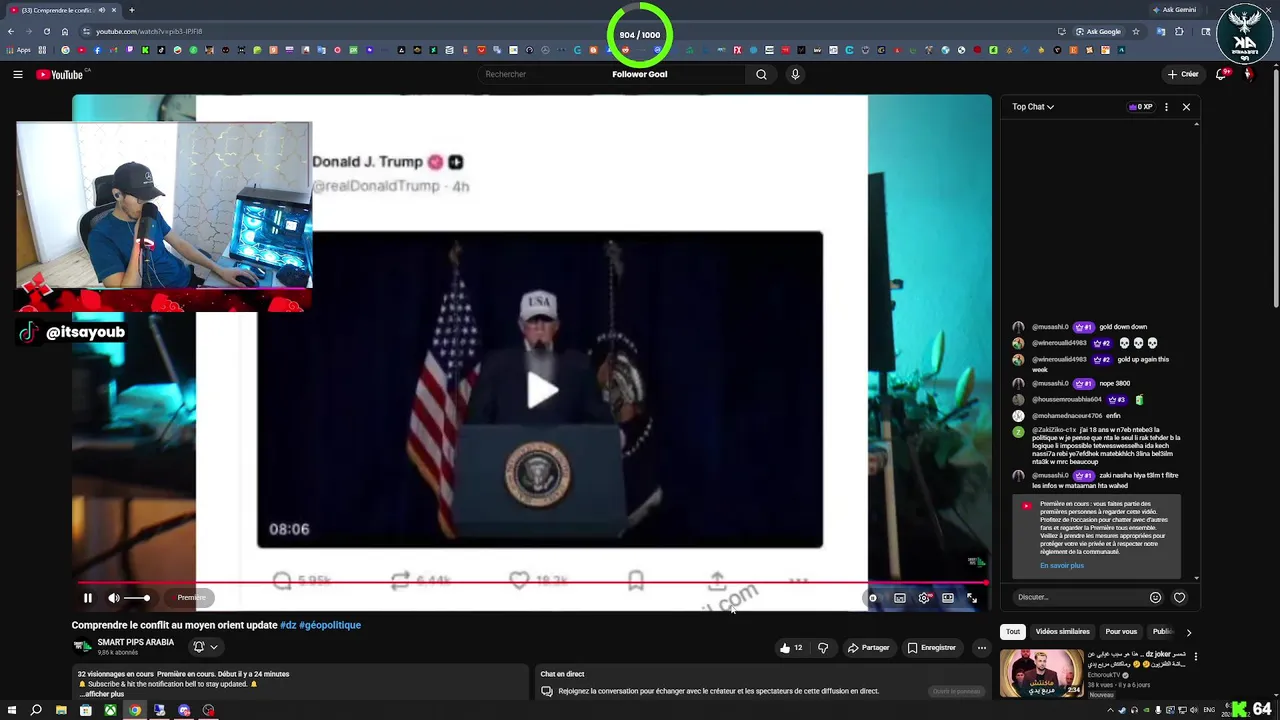Click the SMART PIPS ARABIA channel avatar
This screenshot has width=1280, height=720.
(81, 647)
